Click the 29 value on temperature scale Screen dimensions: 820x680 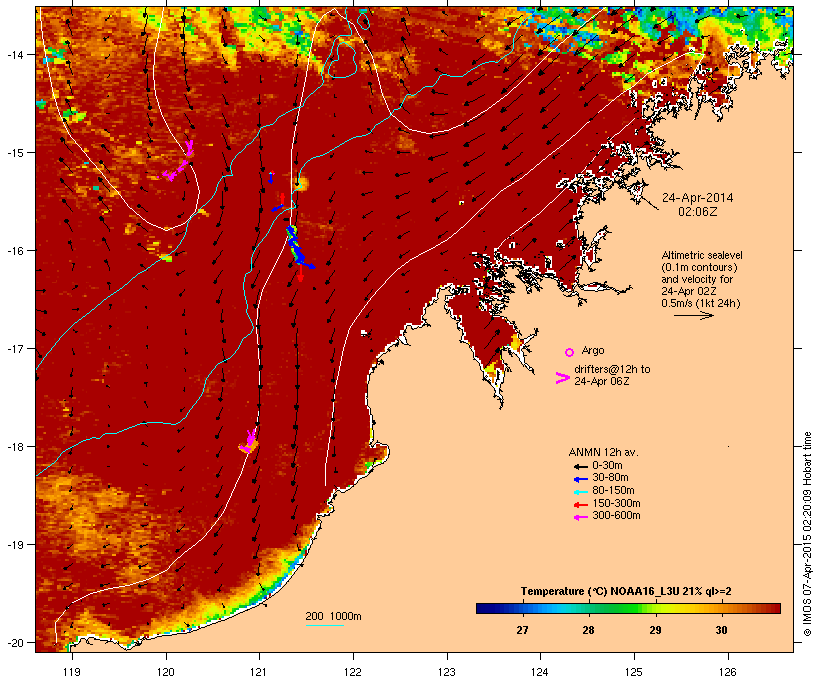655,630
